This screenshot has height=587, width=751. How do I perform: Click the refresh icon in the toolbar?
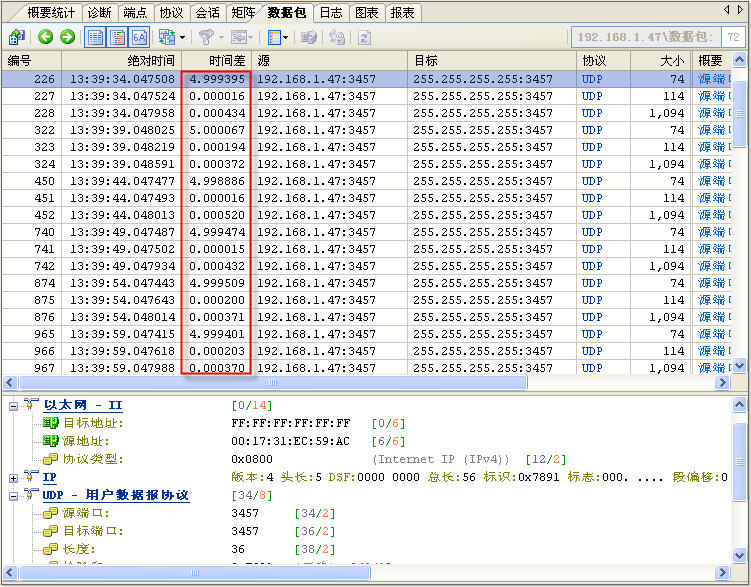(364, 37)
